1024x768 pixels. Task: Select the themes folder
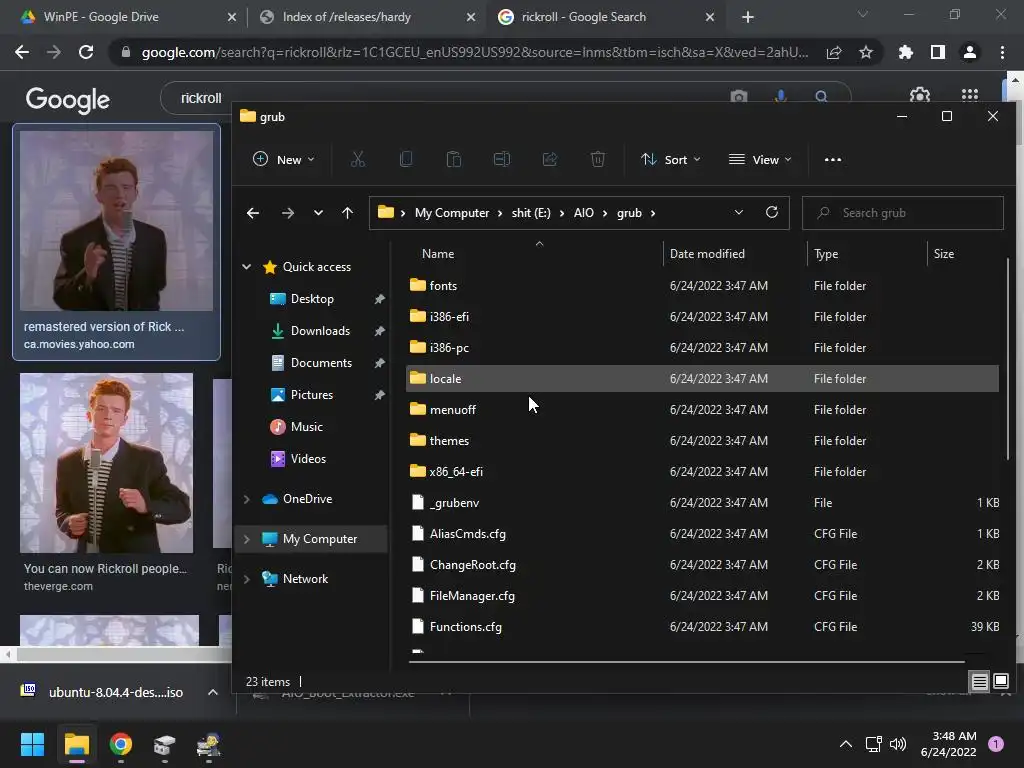click(702, 441)
